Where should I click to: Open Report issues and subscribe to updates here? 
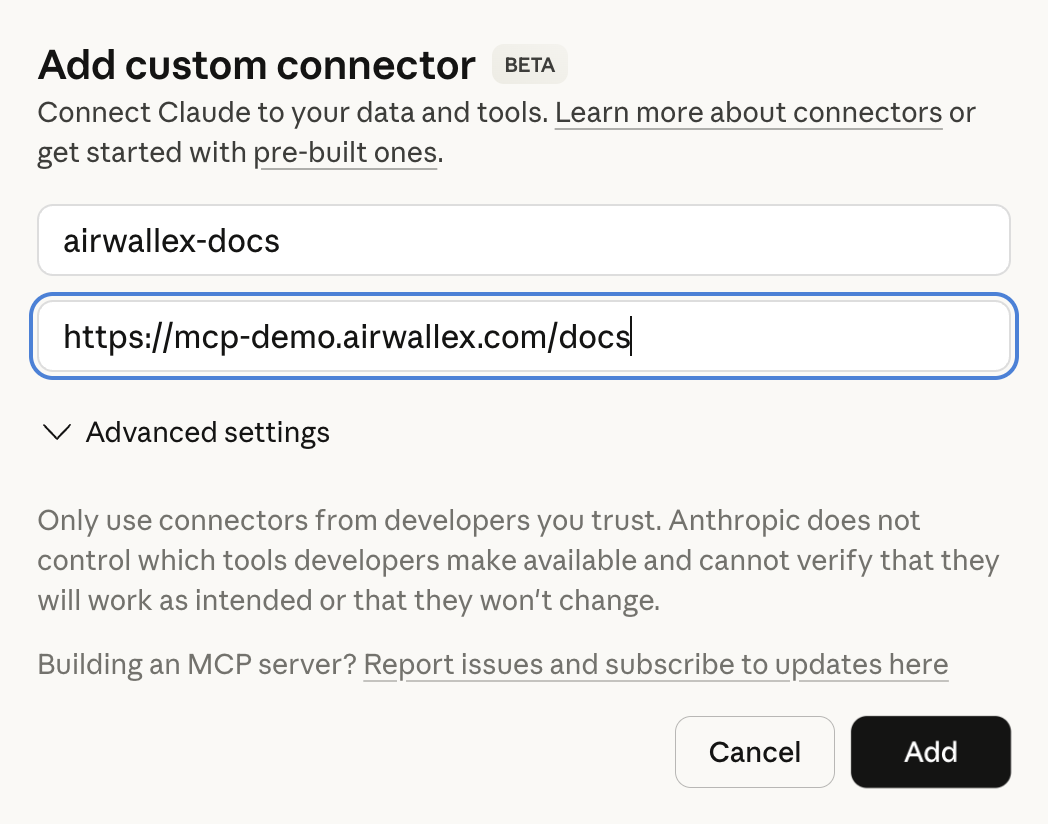tap(656, 664)
